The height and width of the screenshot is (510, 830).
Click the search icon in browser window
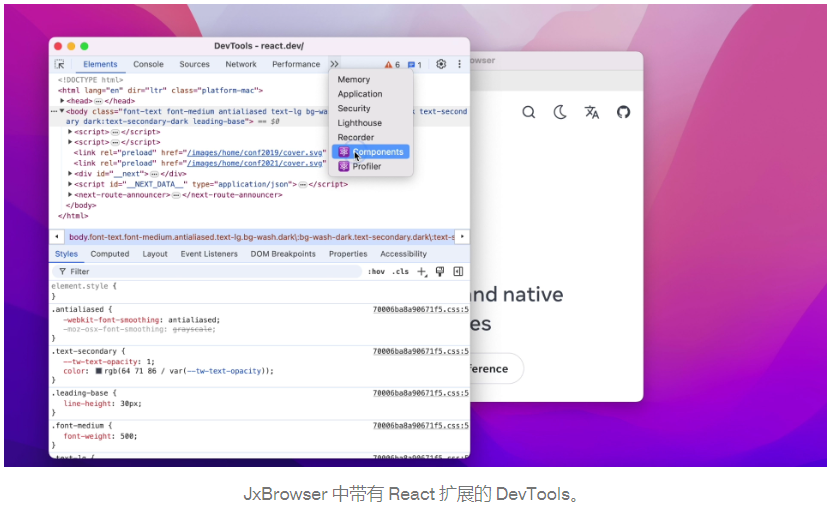coord(528,112)
